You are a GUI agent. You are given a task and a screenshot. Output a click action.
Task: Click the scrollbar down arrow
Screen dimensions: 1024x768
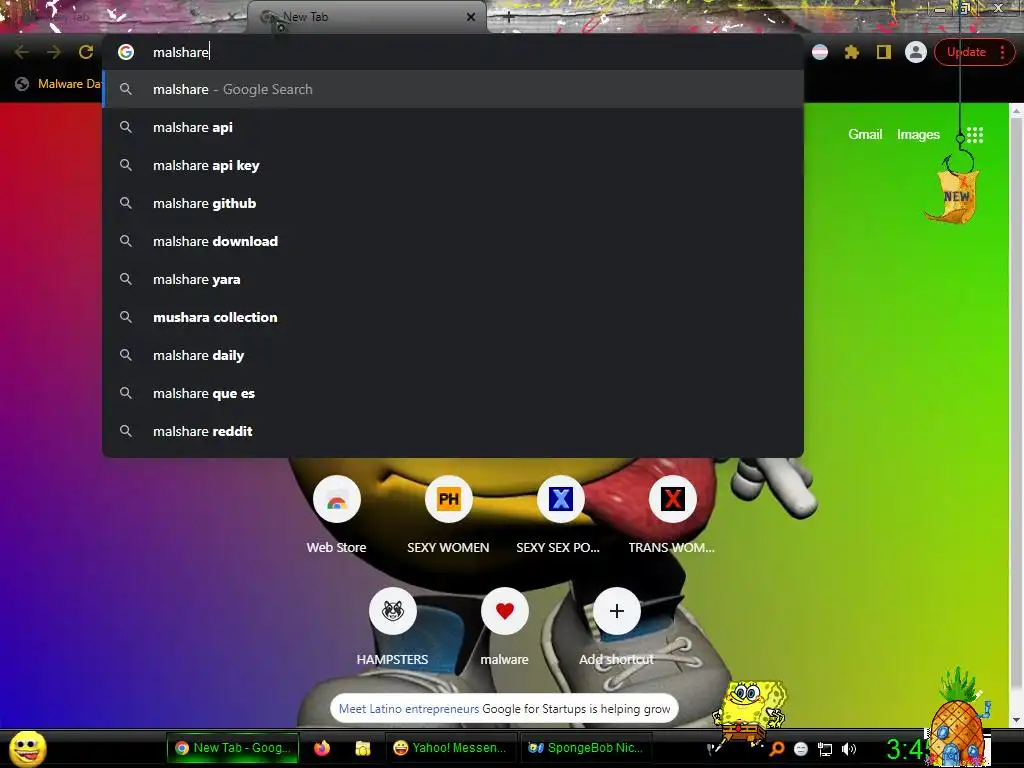pos(1016,720)
